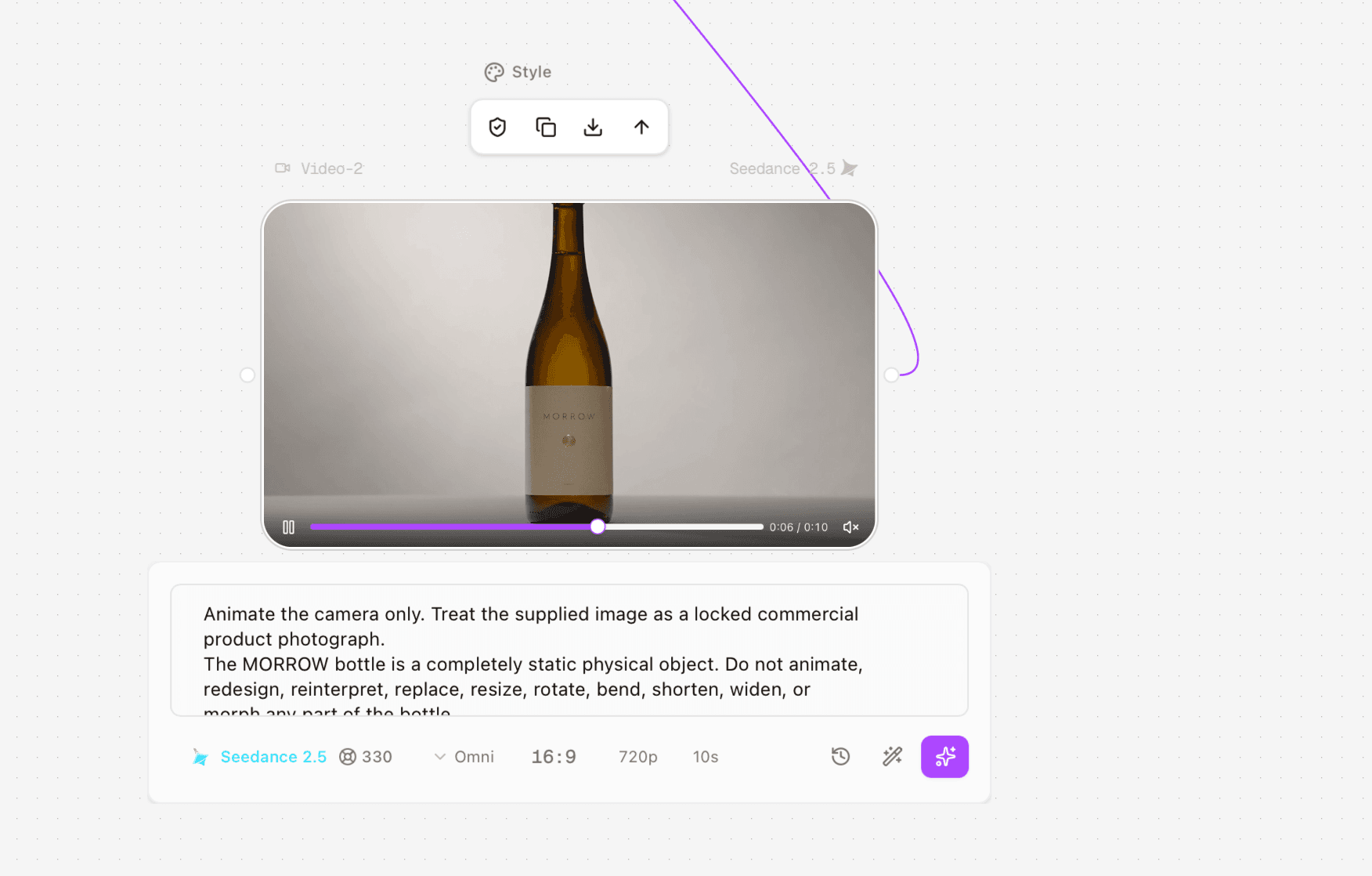Select the Seedance 2.5 model picker

pyautogui.click(x=259, y=757)
